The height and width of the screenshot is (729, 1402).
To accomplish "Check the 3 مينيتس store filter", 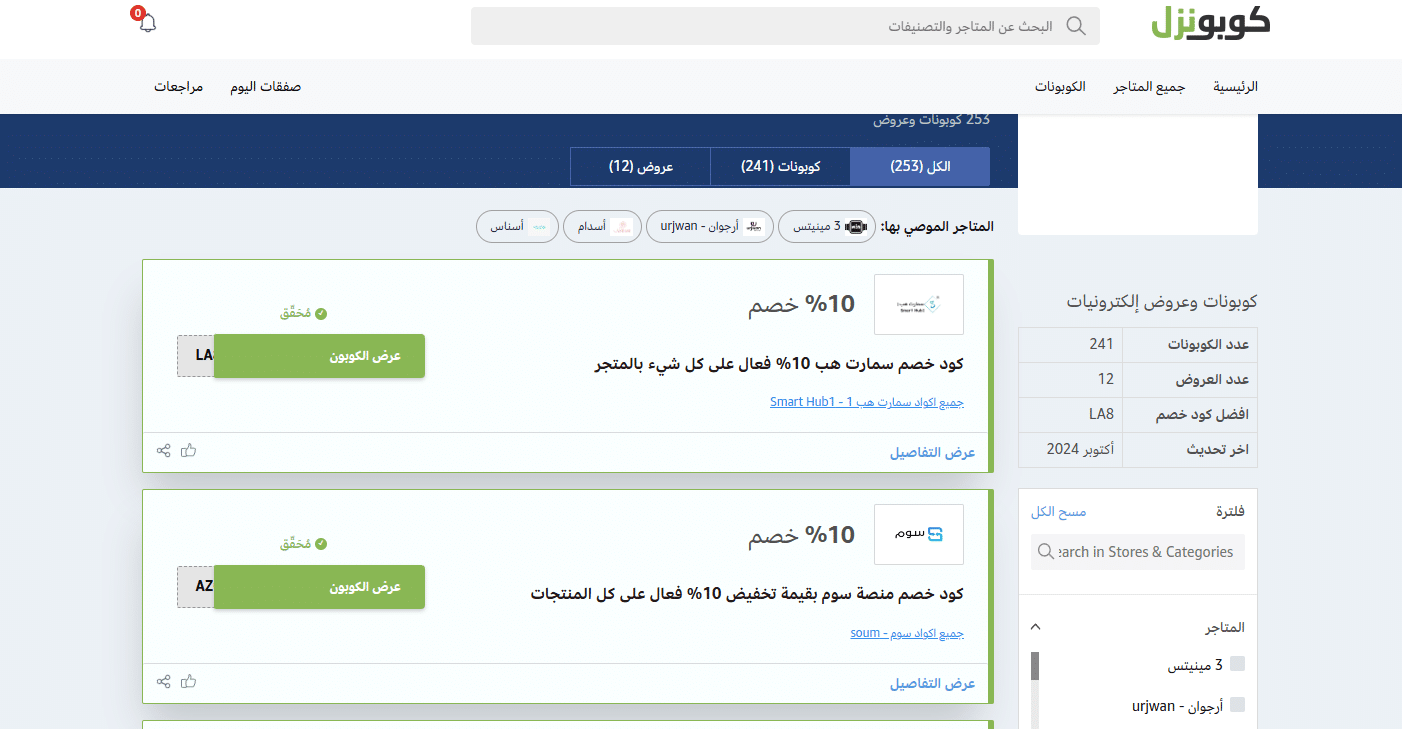I will point(1238,664).
